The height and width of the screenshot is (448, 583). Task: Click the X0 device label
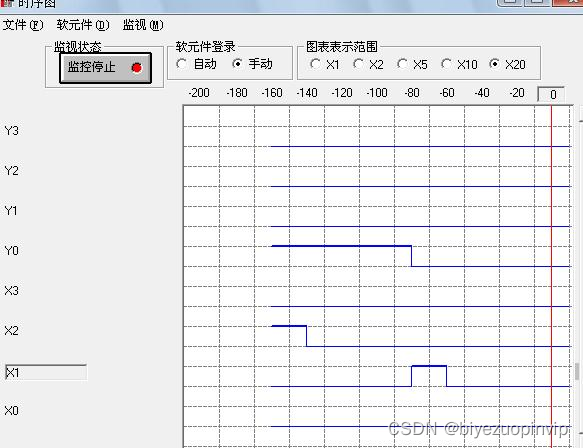[12, 411]
